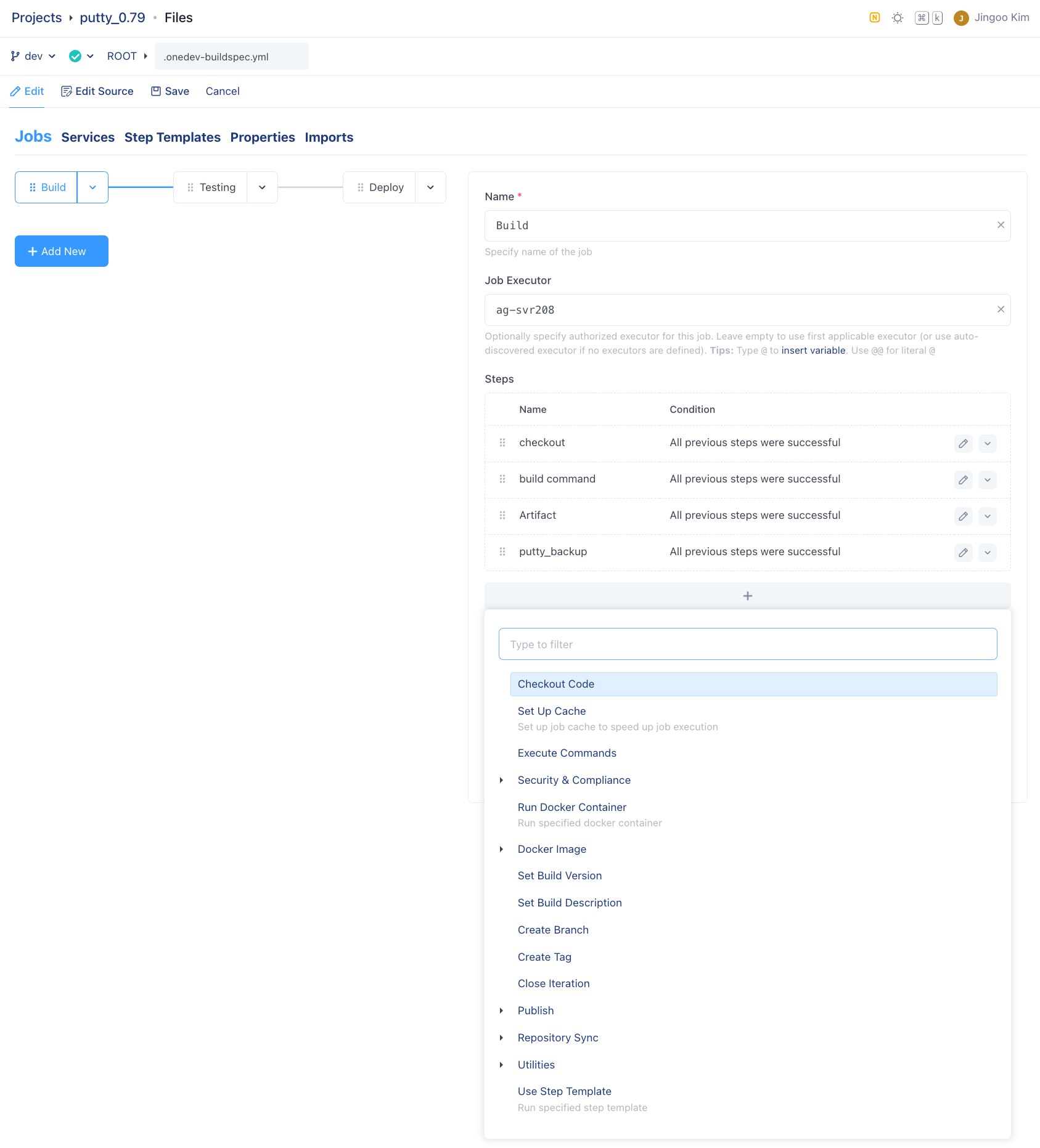Follow the insert variable link
This screenshot has height=1148, width=1040.
(x=813, y=351)
